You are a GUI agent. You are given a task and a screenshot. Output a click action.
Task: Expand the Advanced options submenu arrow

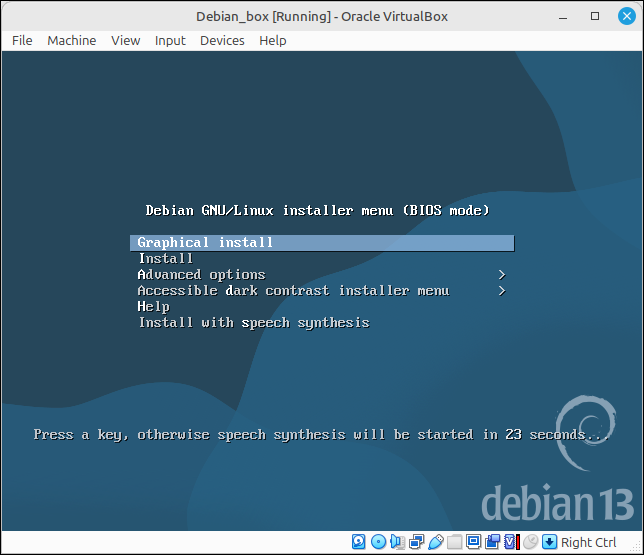tap(501, 274)
